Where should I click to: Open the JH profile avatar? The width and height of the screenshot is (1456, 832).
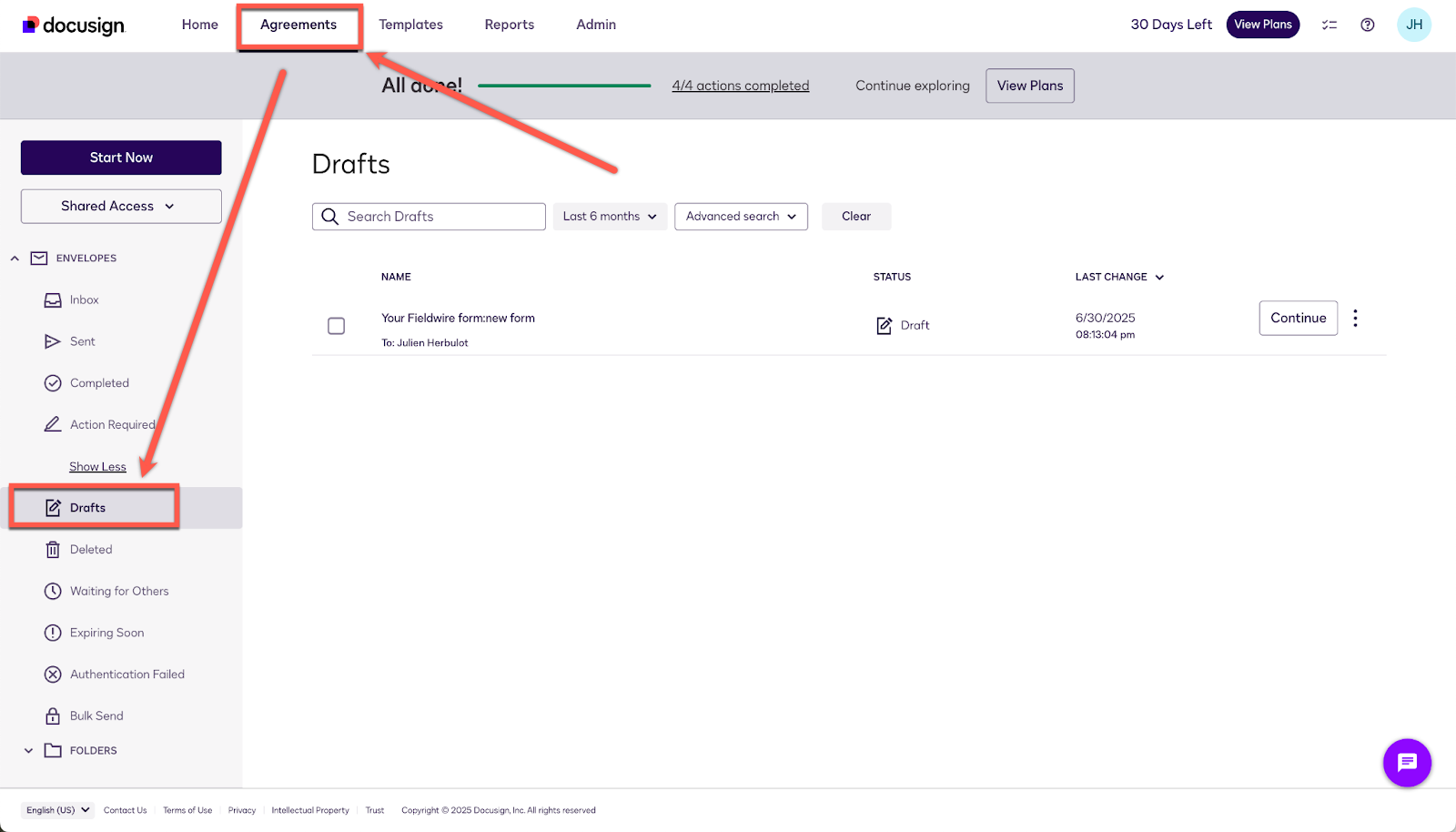click(1413, 25)
